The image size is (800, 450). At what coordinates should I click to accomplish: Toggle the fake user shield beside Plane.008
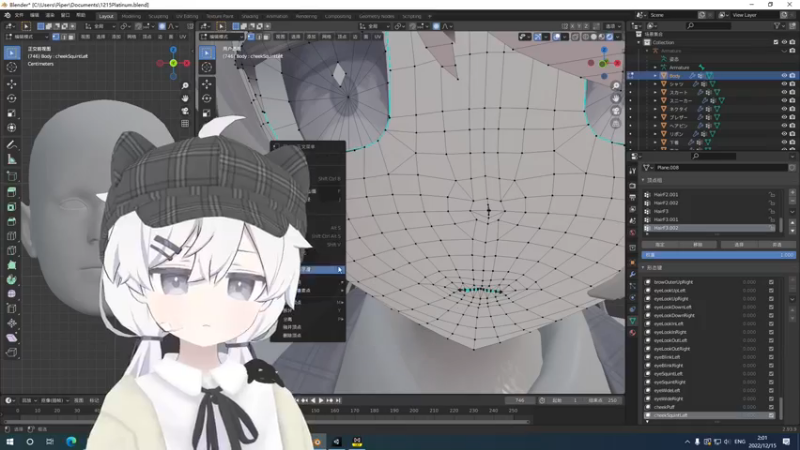(792, 167)
